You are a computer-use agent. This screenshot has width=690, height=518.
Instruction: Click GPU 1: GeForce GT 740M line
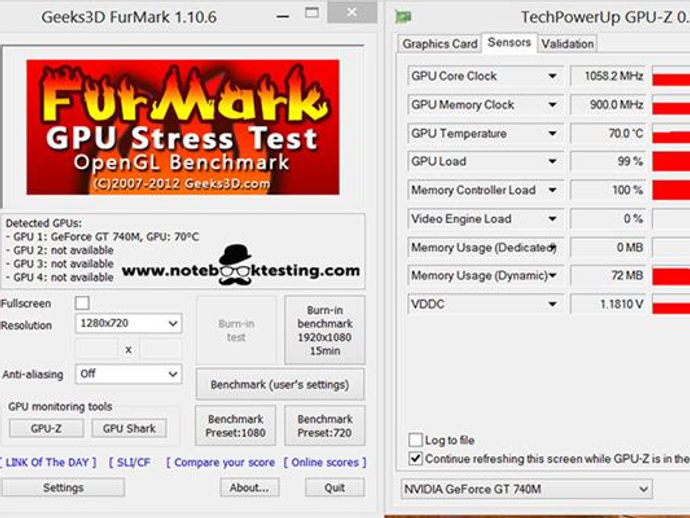pyautogui.click(x=103, y=237)
